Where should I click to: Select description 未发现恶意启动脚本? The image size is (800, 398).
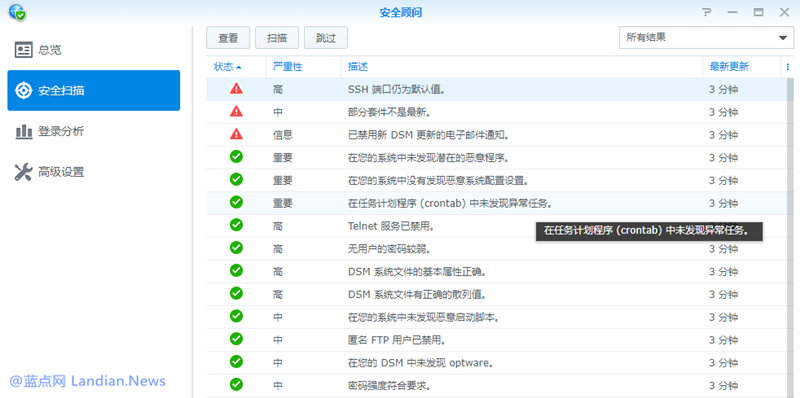click(423, 317)
